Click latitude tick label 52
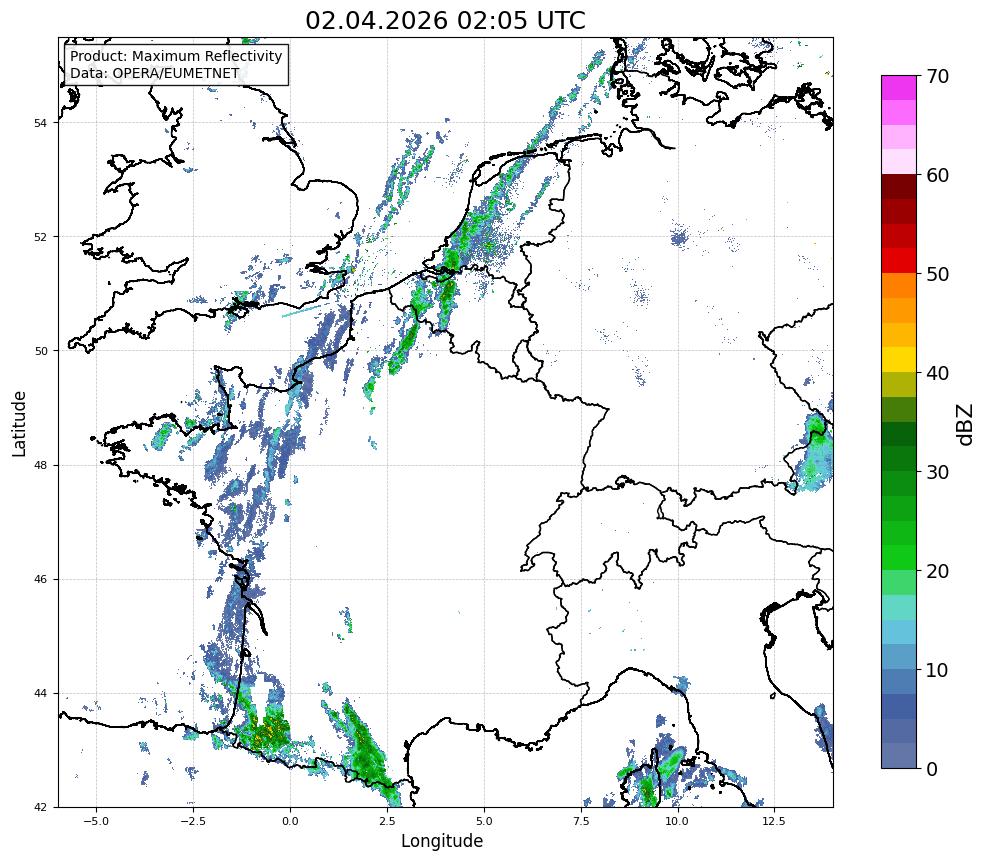 point(40,237)
